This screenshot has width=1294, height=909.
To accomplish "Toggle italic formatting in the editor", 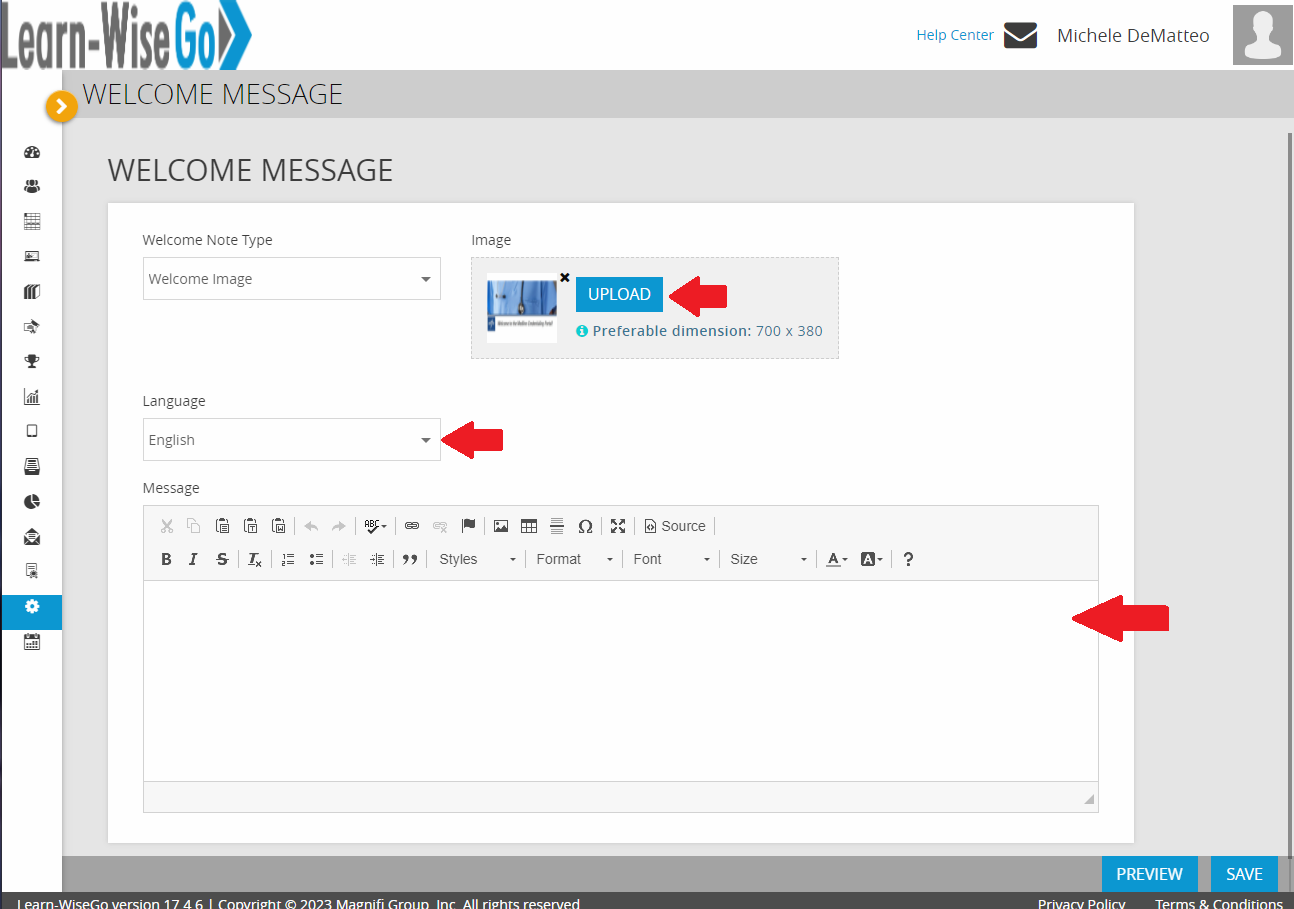I will pyautogui.click(x=193, y=558).
